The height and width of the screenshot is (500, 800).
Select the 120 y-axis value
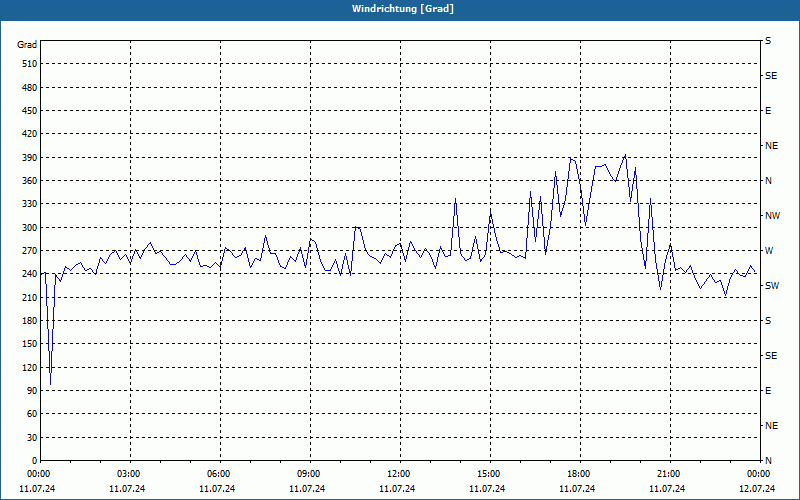(29, 367)
